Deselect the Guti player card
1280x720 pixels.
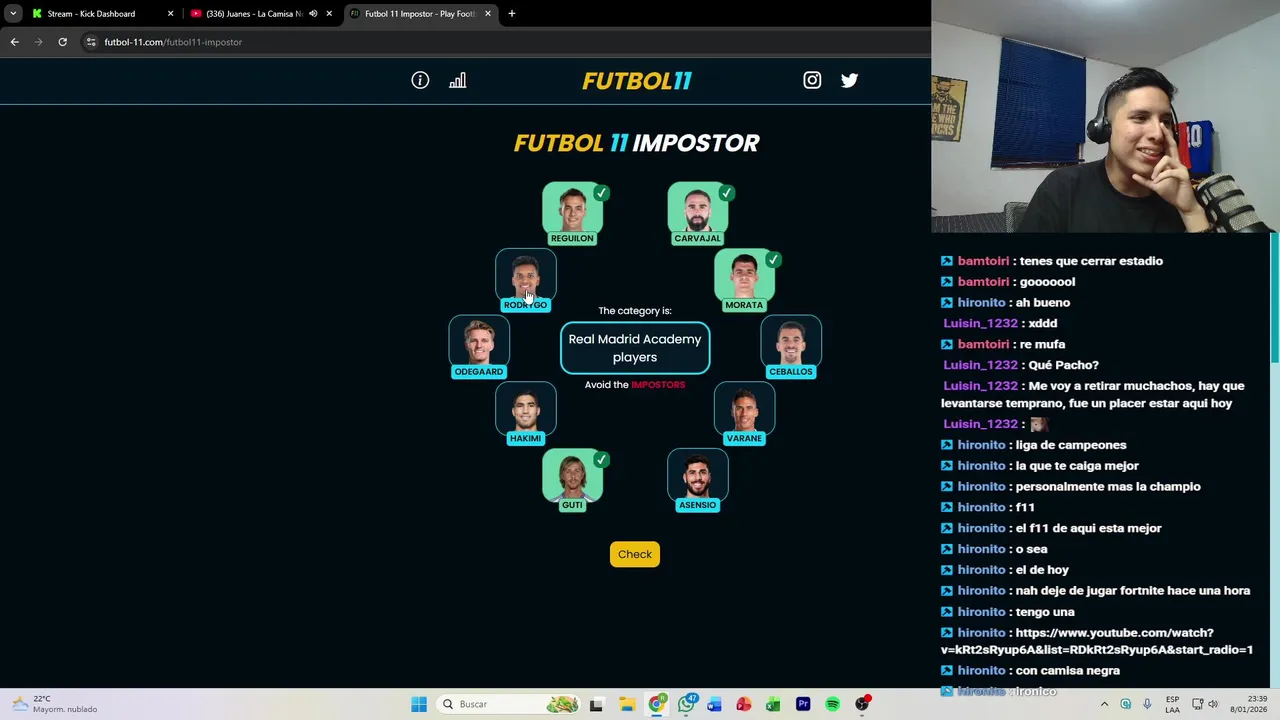[x=572, y=480]
